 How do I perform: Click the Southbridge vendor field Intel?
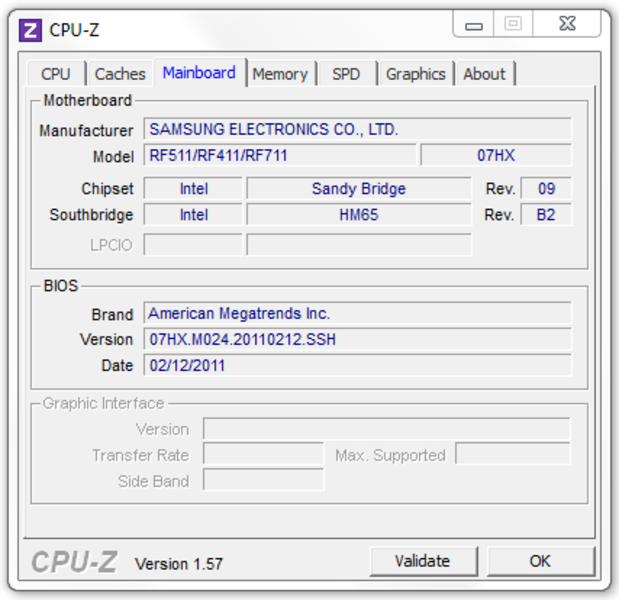click(193, 215)
